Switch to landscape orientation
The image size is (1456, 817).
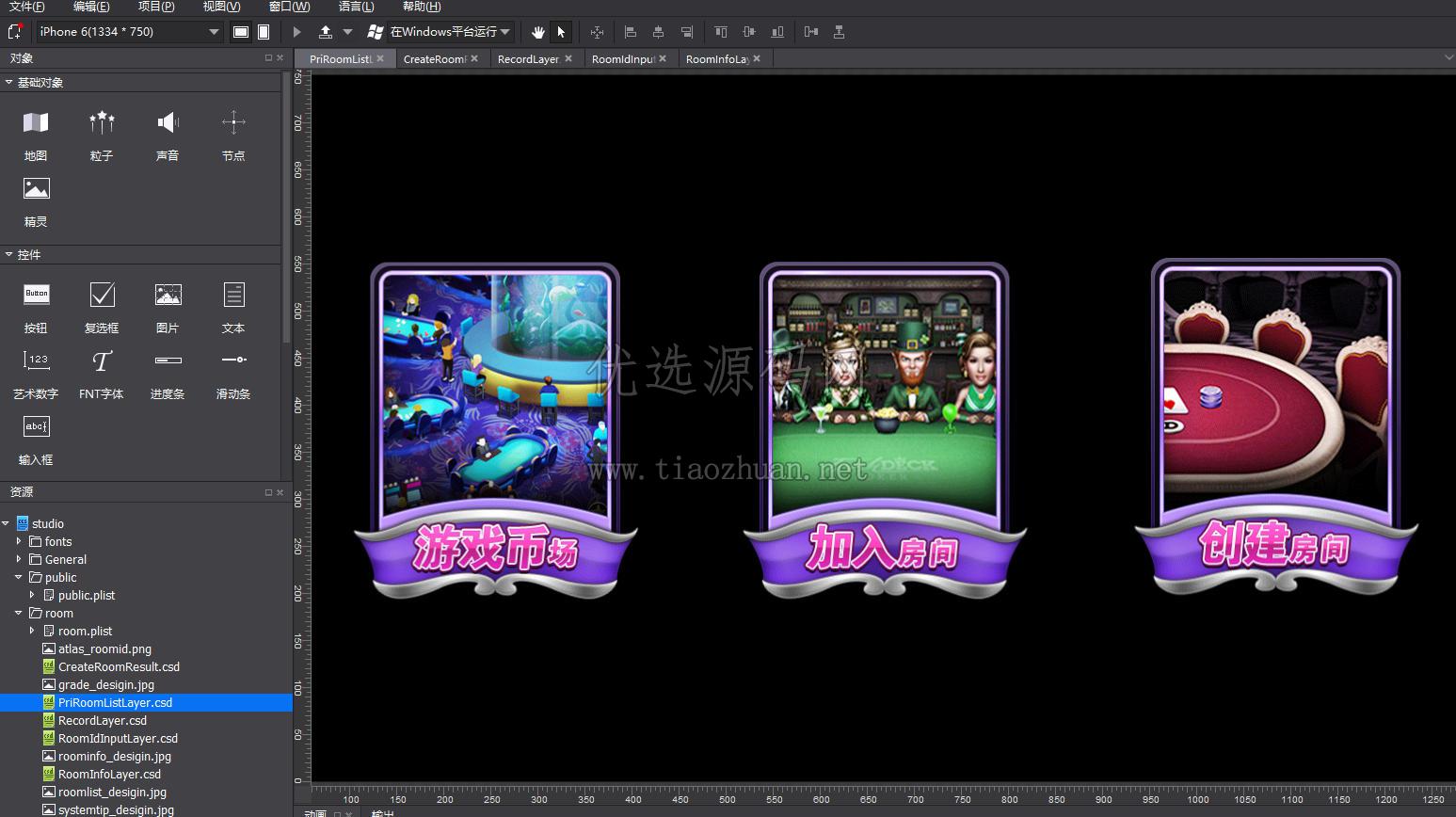click(x=241, y=32)
